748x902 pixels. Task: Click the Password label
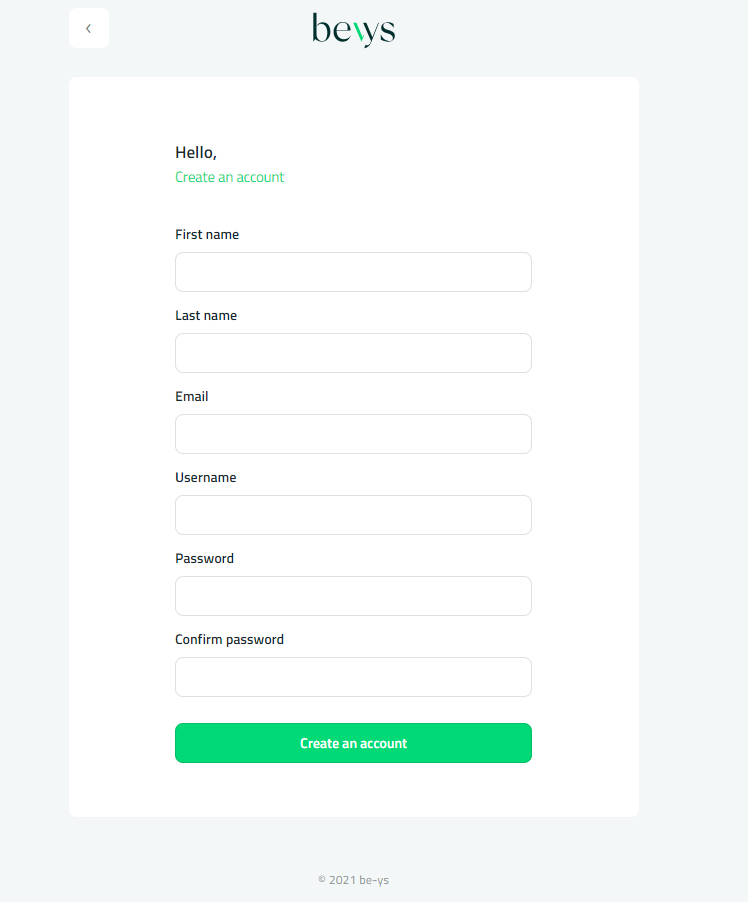tap(204, 558)
